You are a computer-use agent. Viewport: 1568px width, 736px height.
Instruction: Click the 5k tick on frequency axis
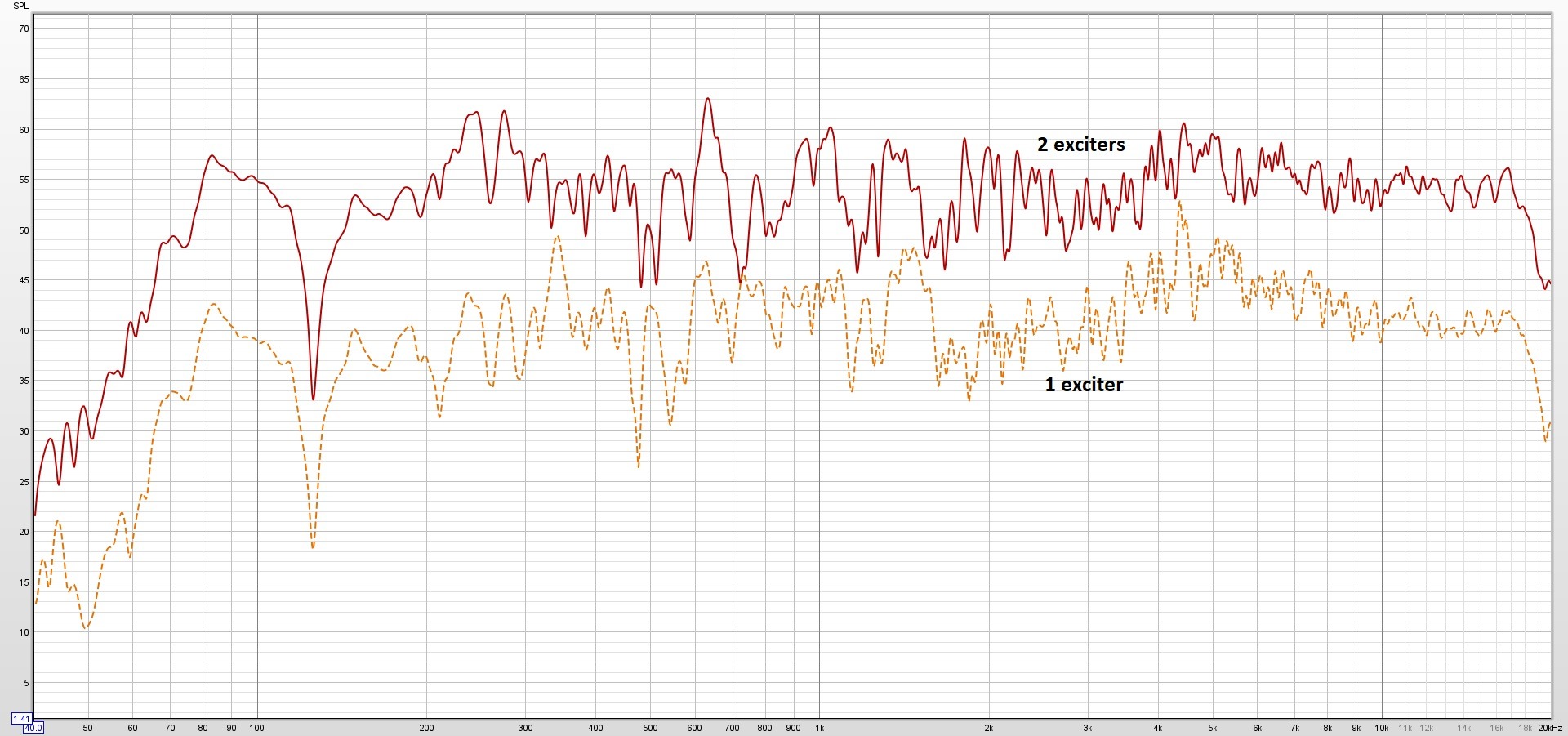coord(1212,728)
